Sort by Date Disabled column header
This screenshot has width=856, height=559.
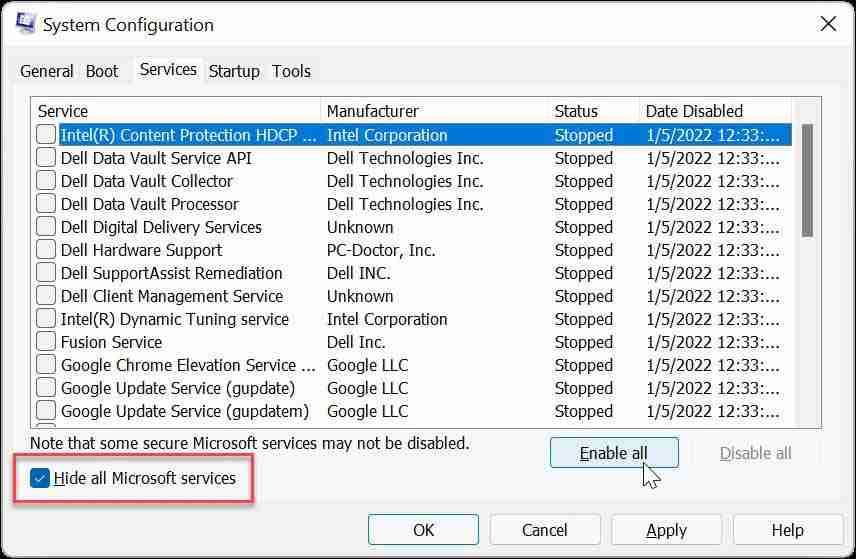point(715,111)
